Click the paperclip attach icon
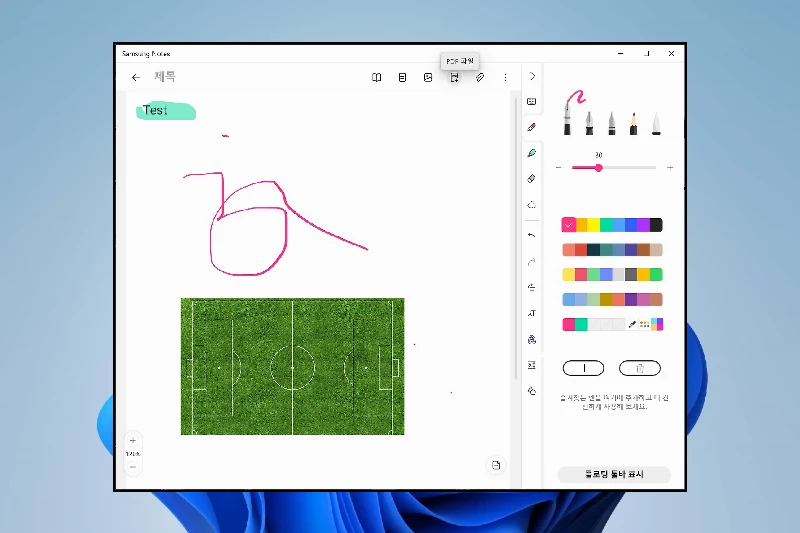Image resolution: width=800 pixels, height=533 pixels. tap(480, 77)
